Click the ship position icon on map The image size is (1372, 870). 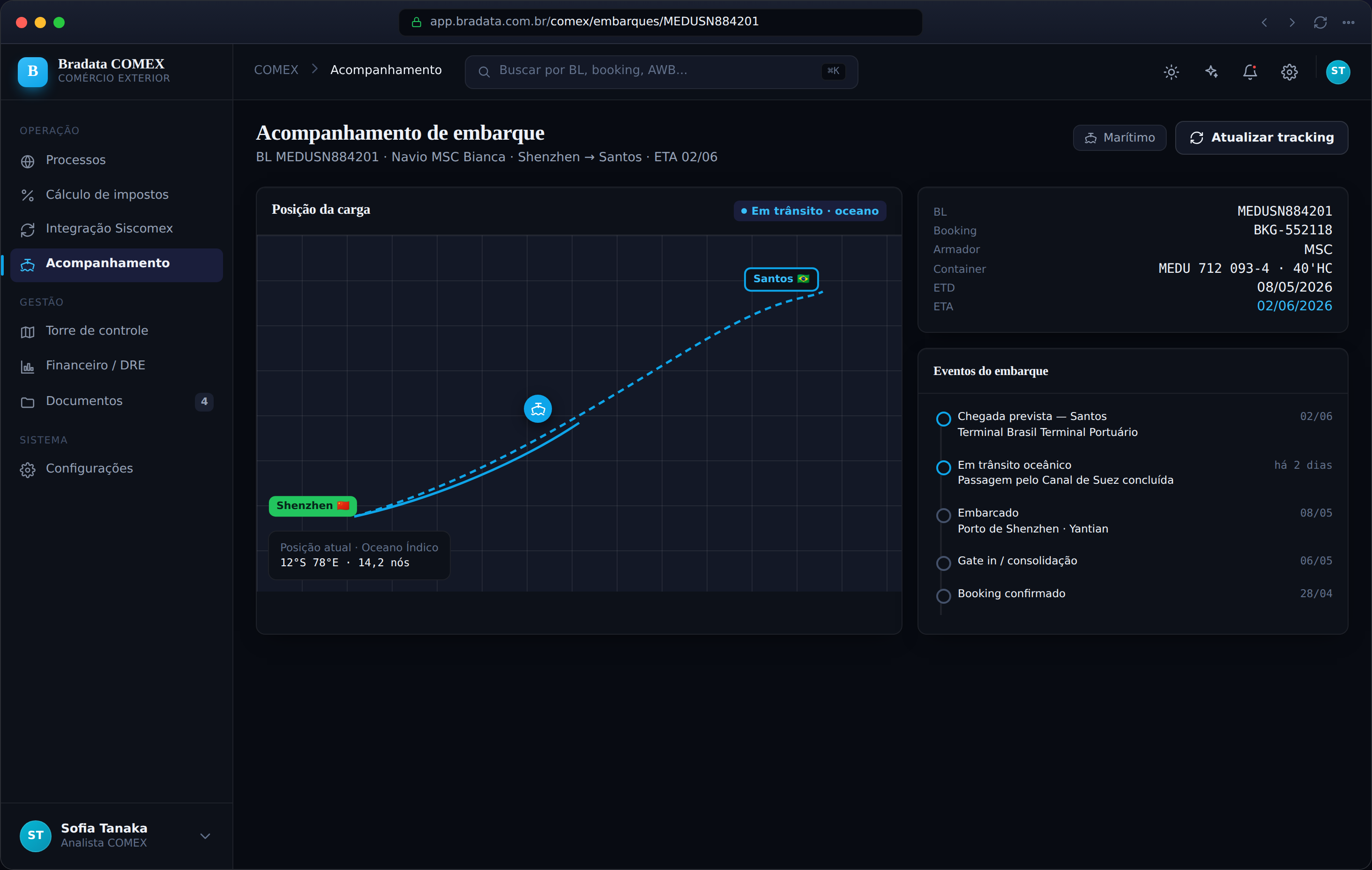[538, 409]
